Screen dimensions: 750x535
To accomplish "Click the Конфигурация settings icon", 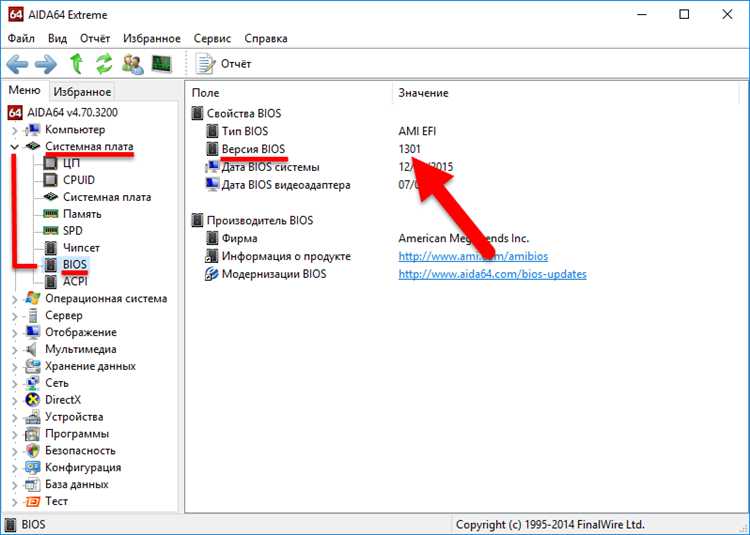I will 33,468.
